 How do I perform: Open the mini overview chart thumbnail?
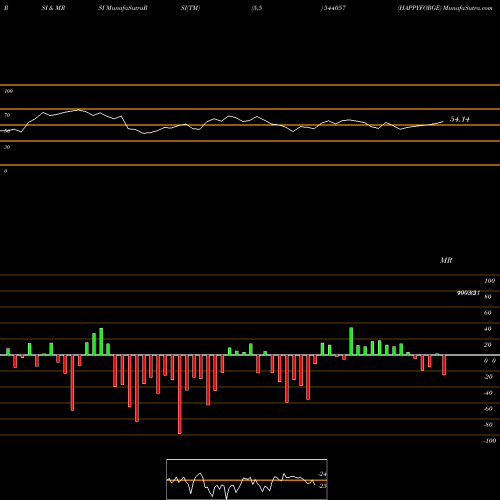(x=247, y=479)
